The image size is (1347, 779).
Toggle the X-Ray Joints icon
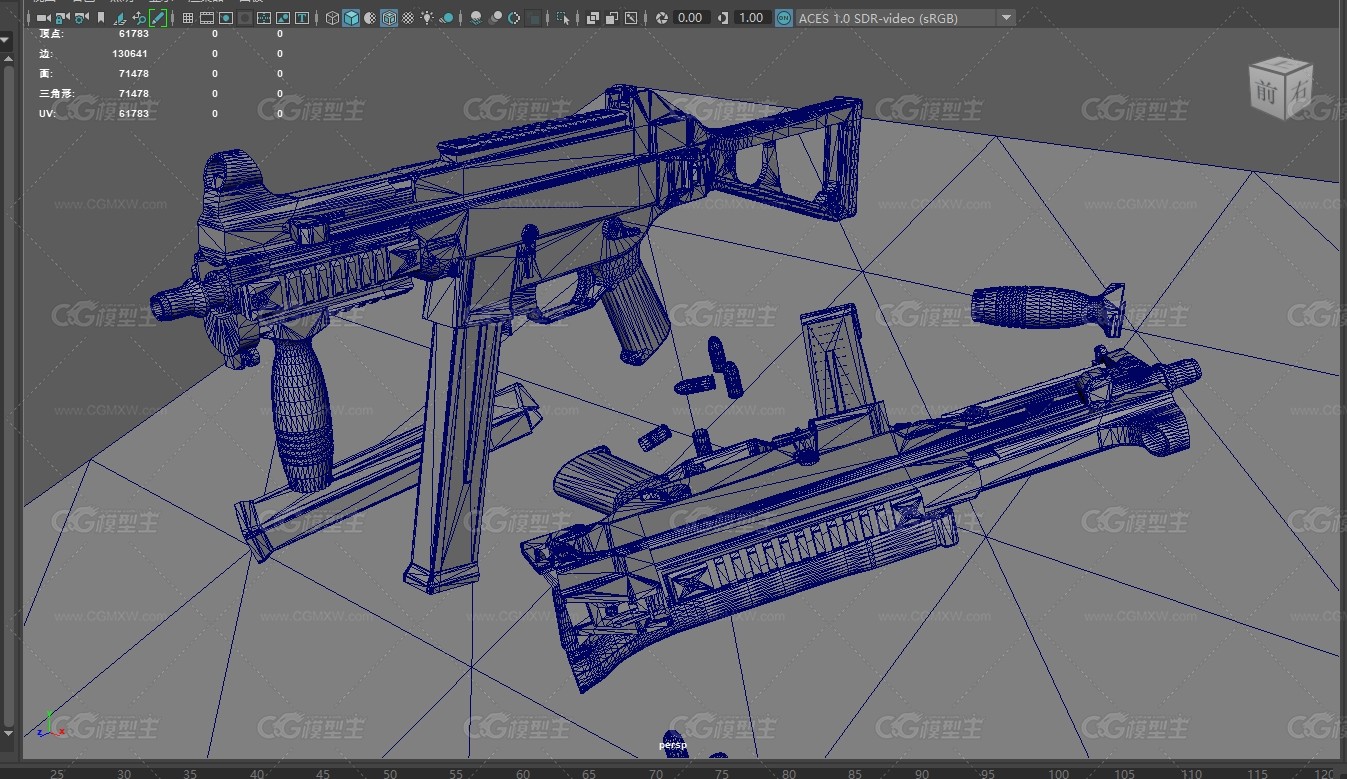(x=631, y=18)
